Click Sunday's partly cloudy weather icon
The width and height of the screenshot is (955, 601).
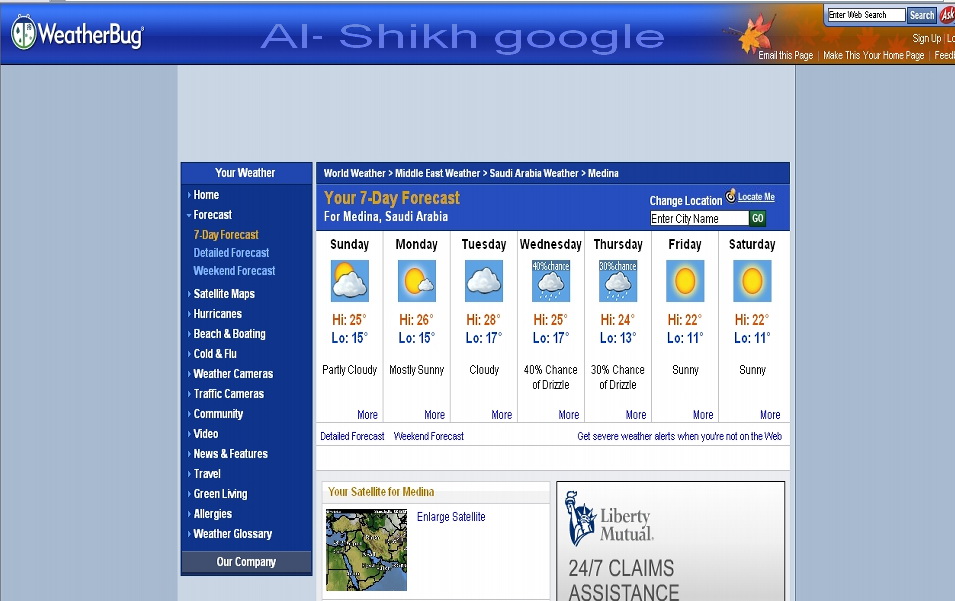tap(350, 281)
